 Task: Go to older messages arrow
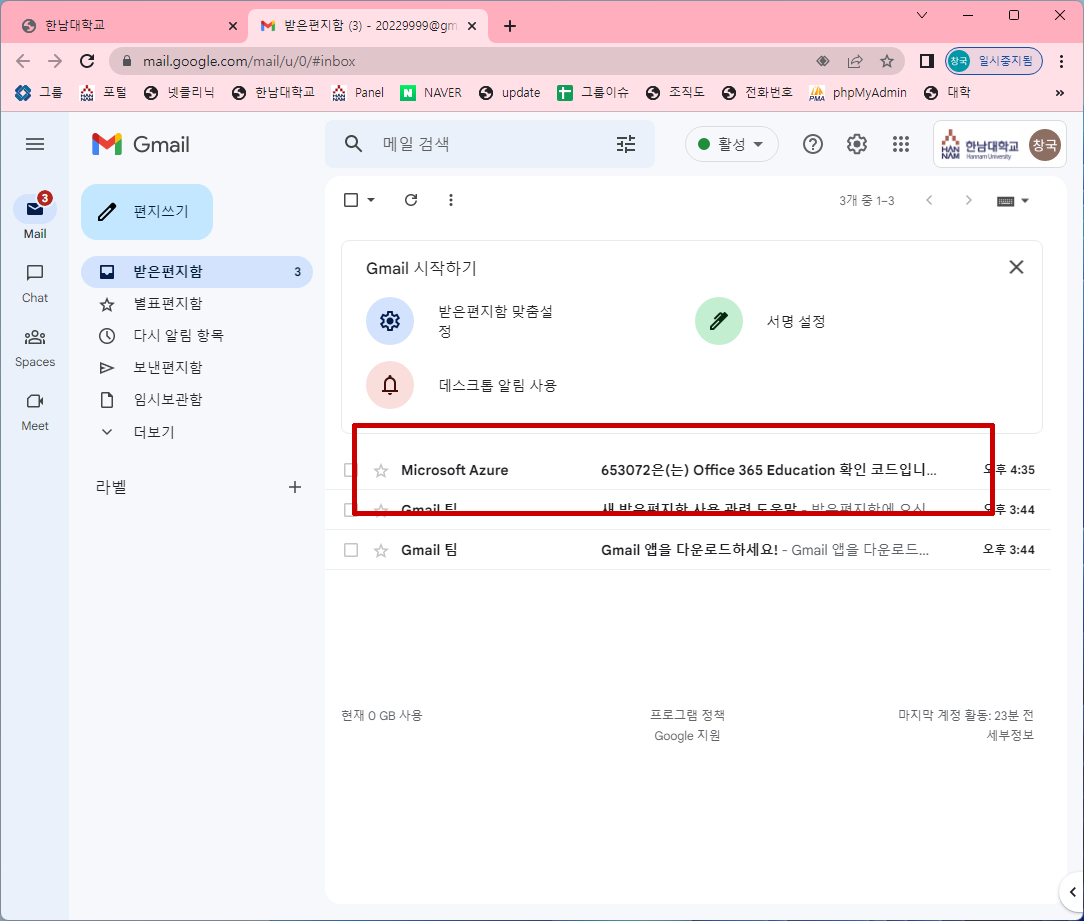(968, 200)
